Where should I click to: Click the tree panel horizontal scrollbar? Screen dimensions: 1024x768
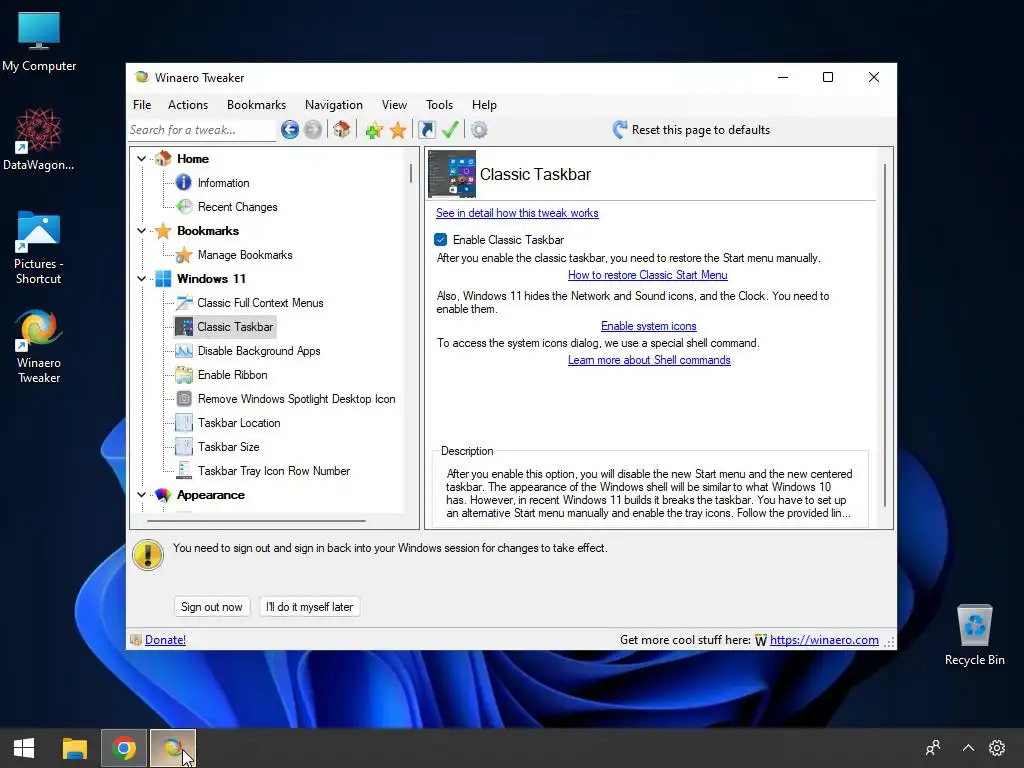pos(256,521)
